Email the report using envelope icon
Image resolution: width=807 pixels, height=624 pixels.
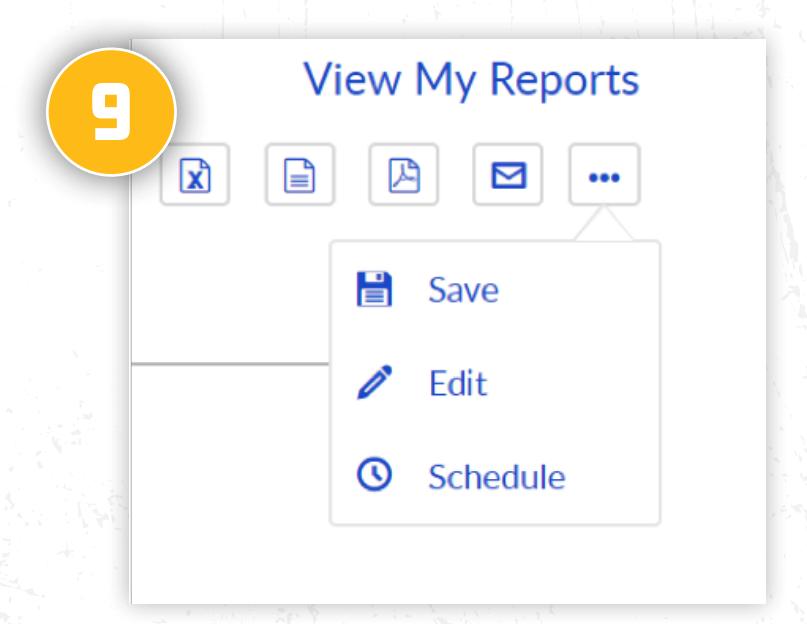(x=508, y=176)
